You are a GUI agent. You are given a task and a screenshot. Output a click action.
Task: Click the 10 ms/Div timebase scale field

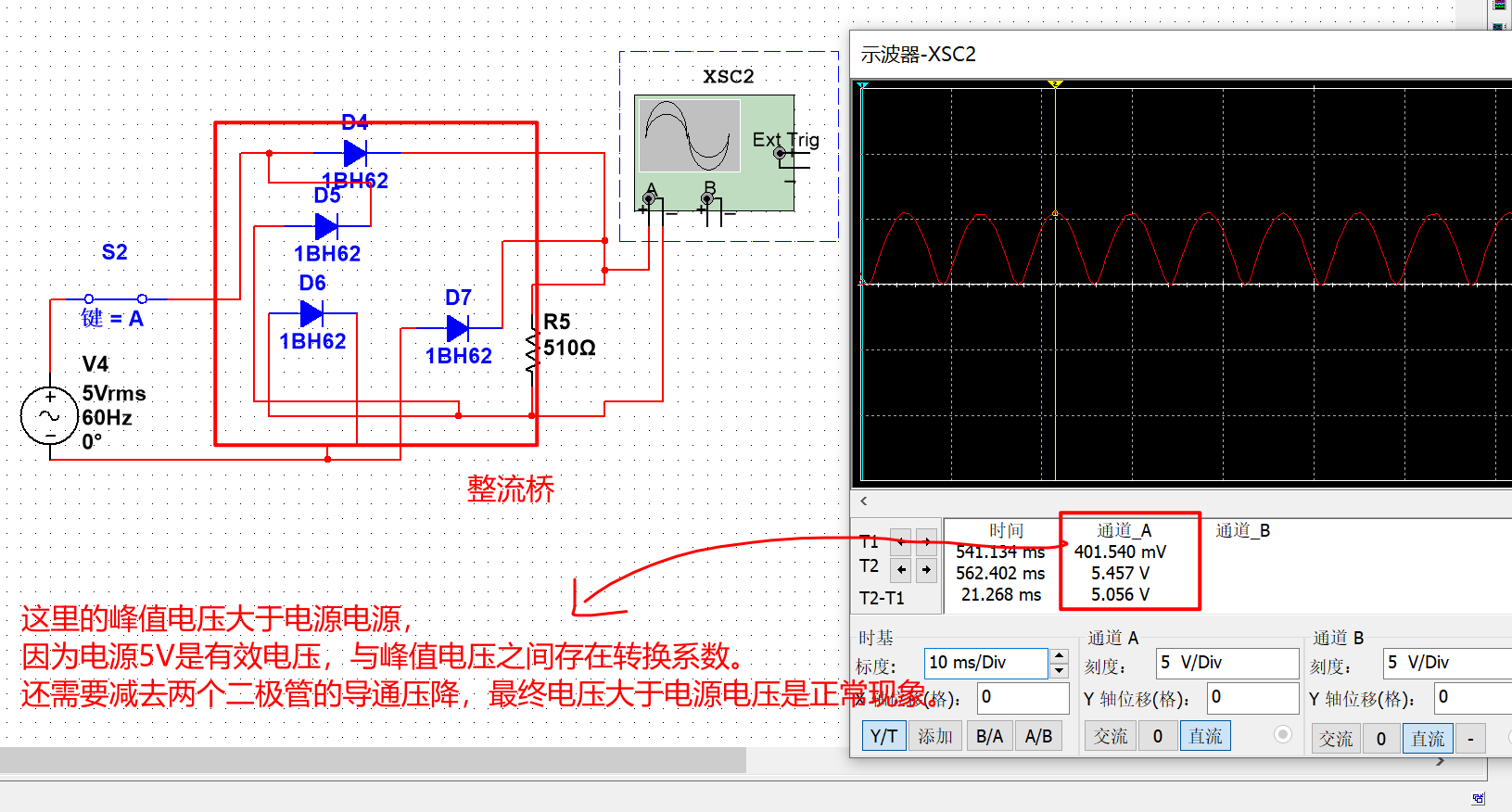point(986,663)
